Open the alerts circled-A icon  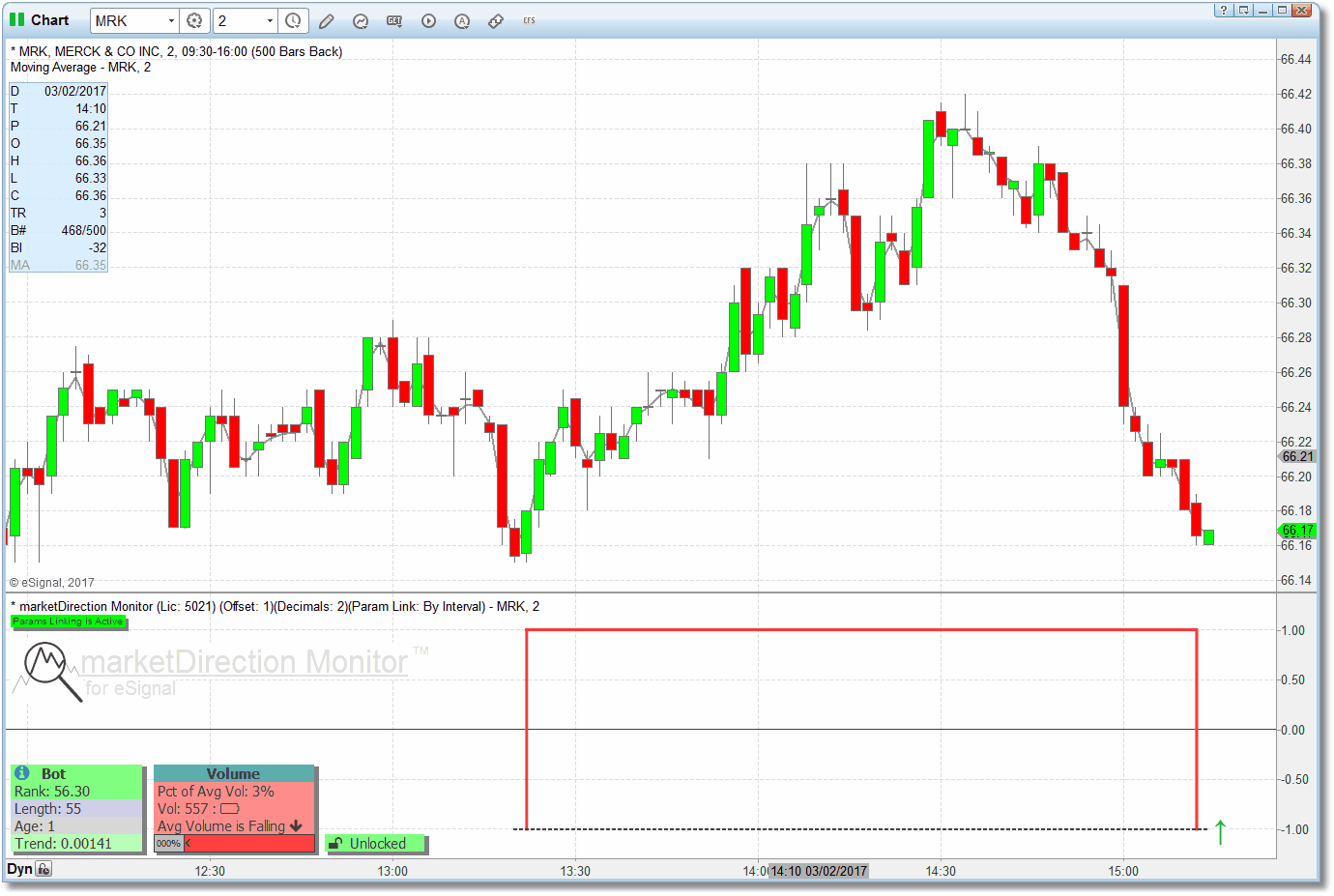pyautogui.click(x=462, y=20)
